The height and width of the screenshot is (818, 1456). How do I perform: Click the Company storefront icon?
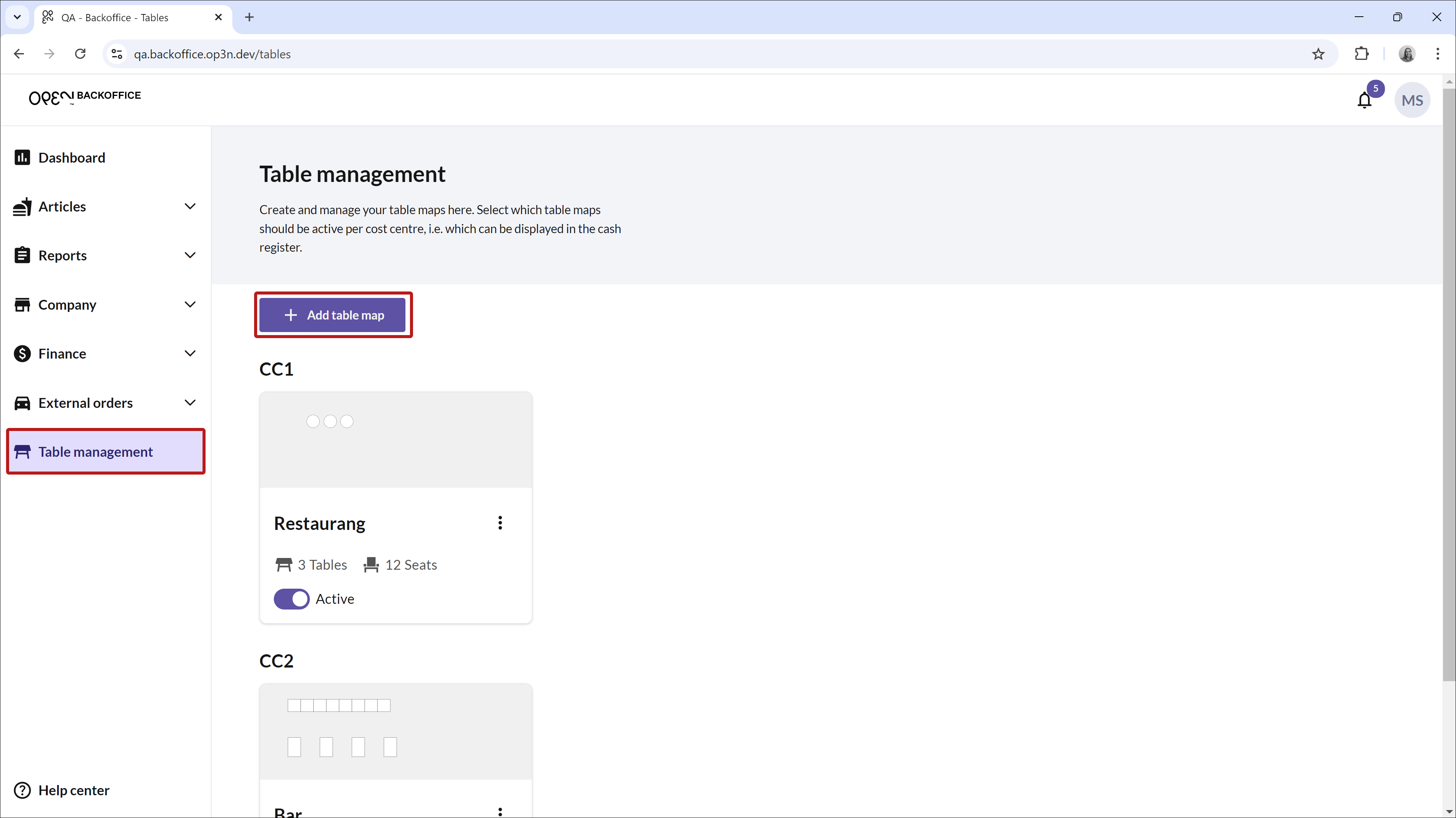tap(22, 304)
